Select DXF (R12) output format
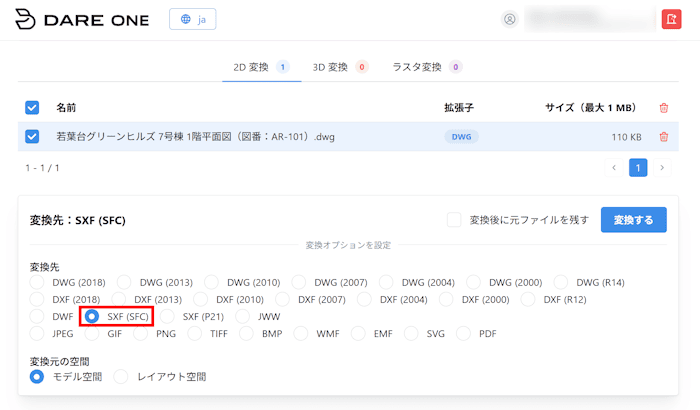This screenshot has height=410, width=700. (528, 299)
